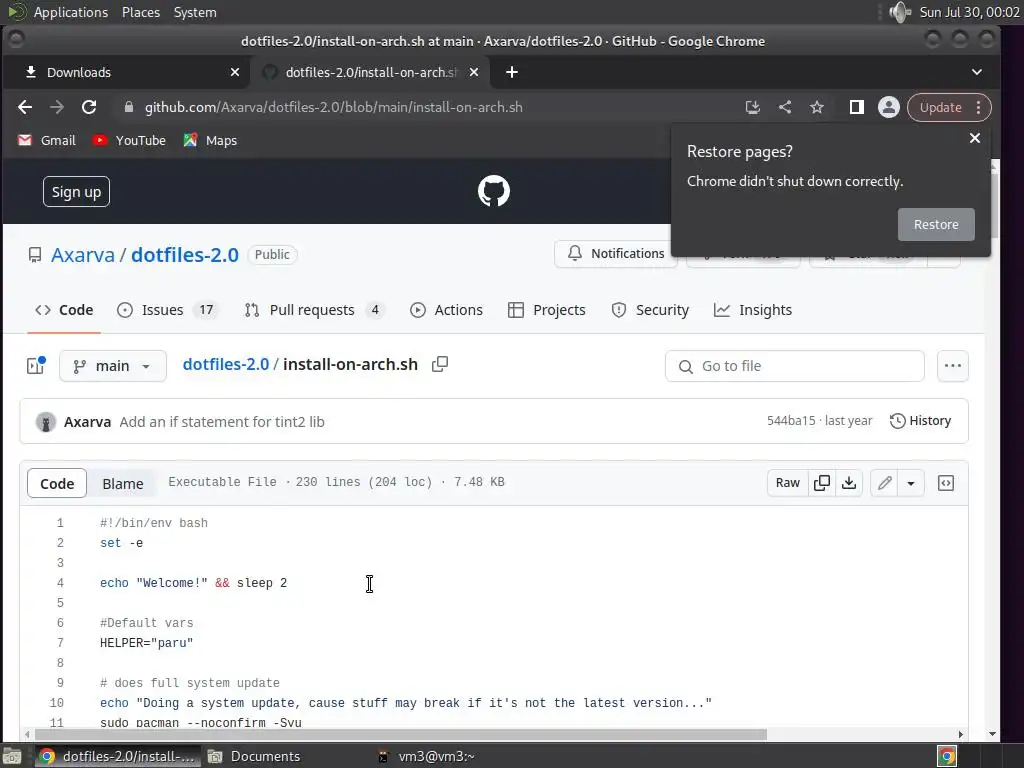Open dotfiles-2.0 breadcrumb link
Viewport: 1024px width, 768px height.
[226, 364]
